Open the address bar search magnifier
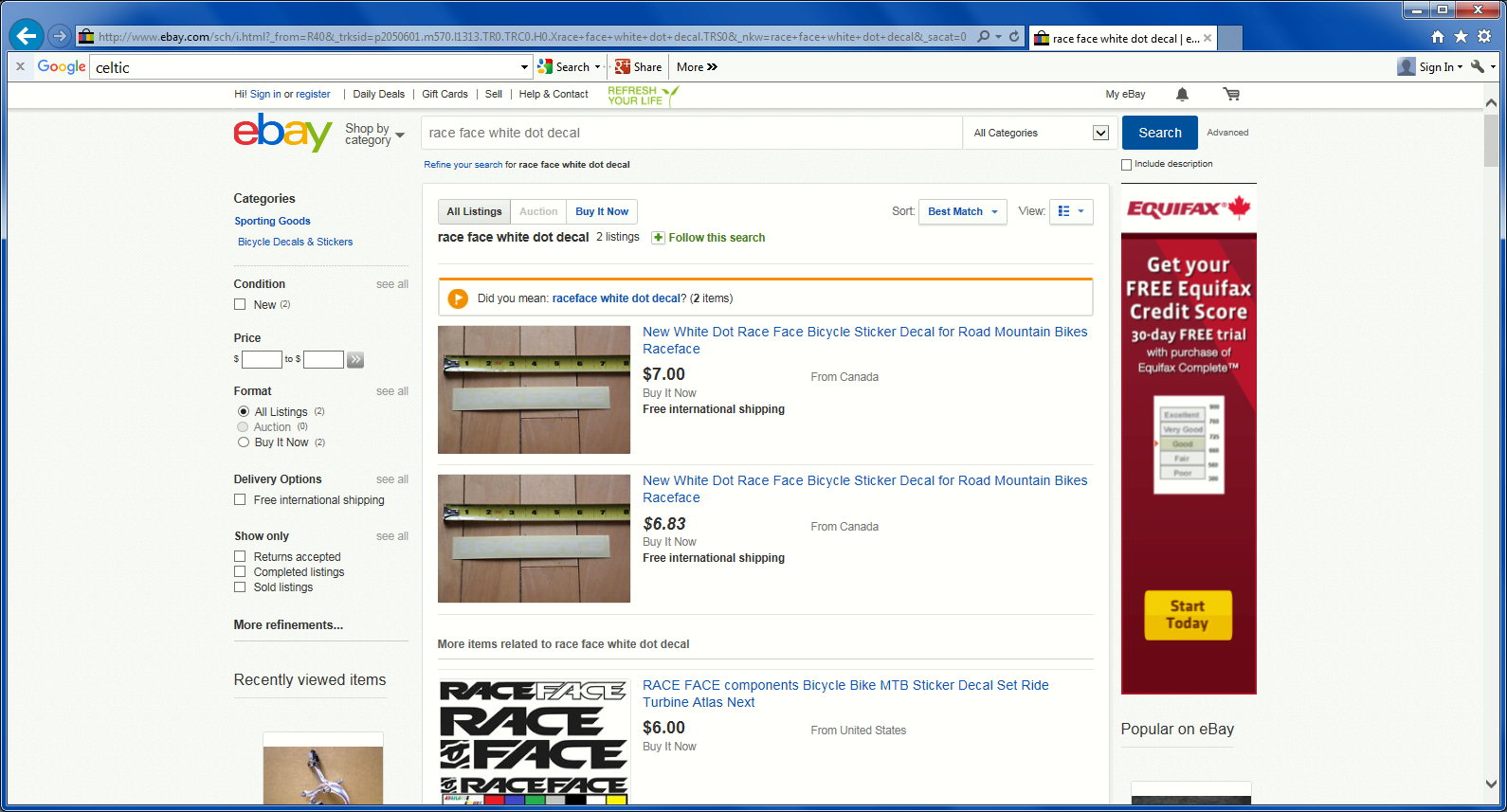Viewport: 1507px width, 812px height. tap(983, 37)
